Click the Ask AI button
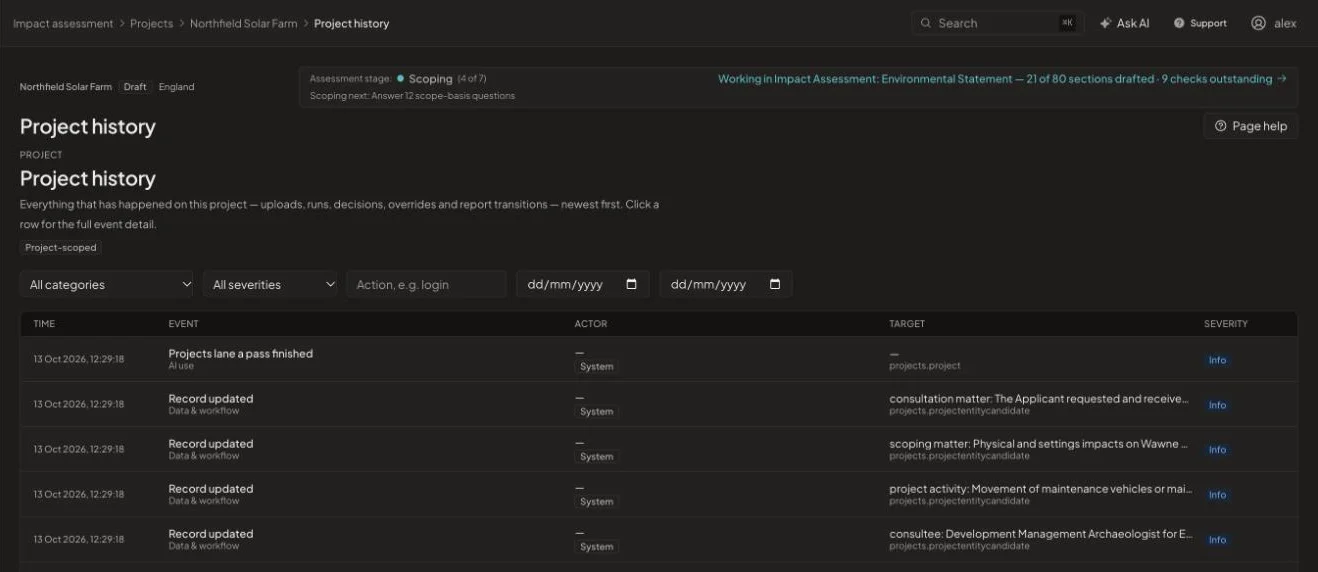The image size is (1318, 572). (x=1124, y=23)
